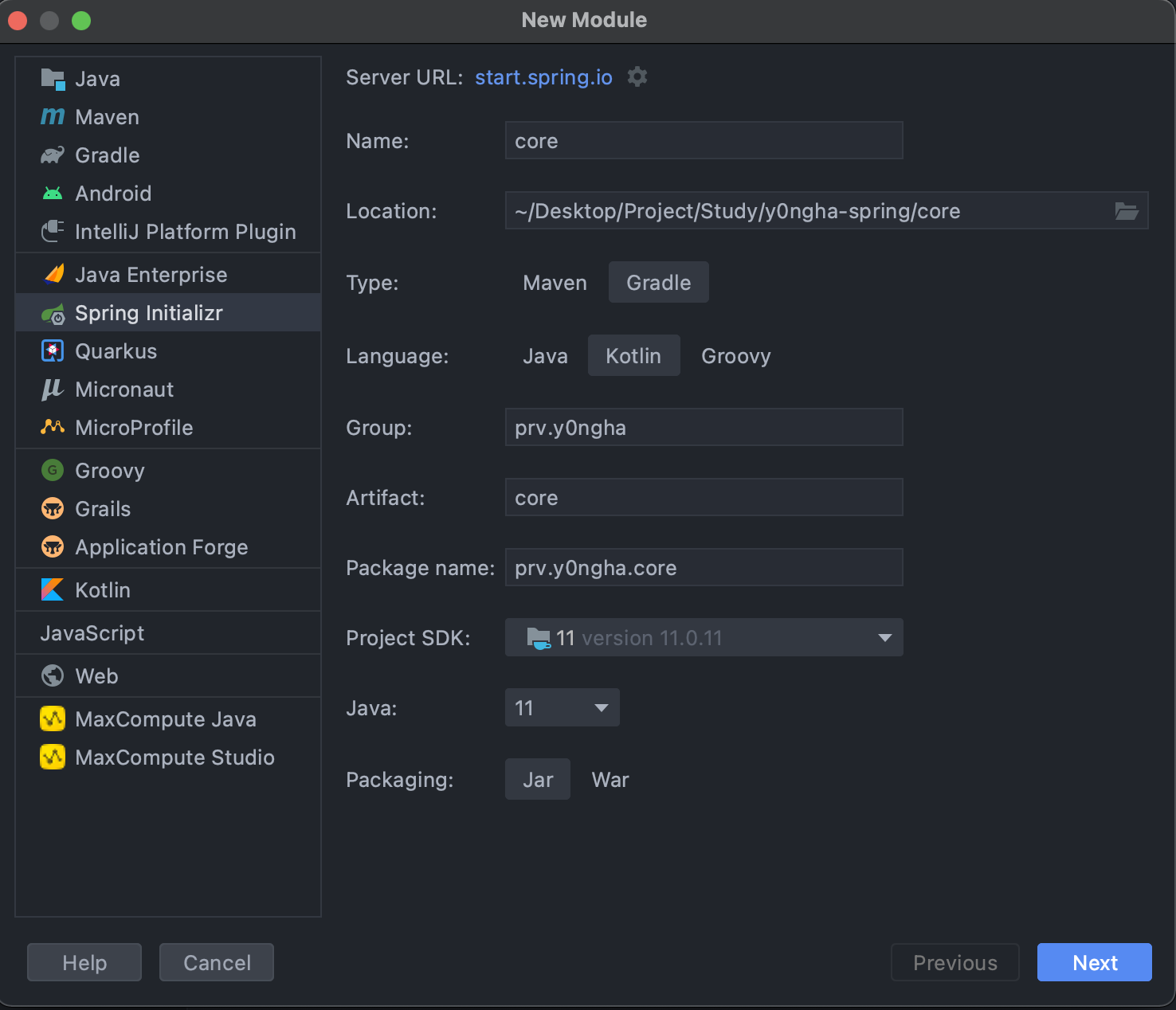Click the Java Enterprise icon
This screenshot has height=1010, width=1176.
point(53,275)
